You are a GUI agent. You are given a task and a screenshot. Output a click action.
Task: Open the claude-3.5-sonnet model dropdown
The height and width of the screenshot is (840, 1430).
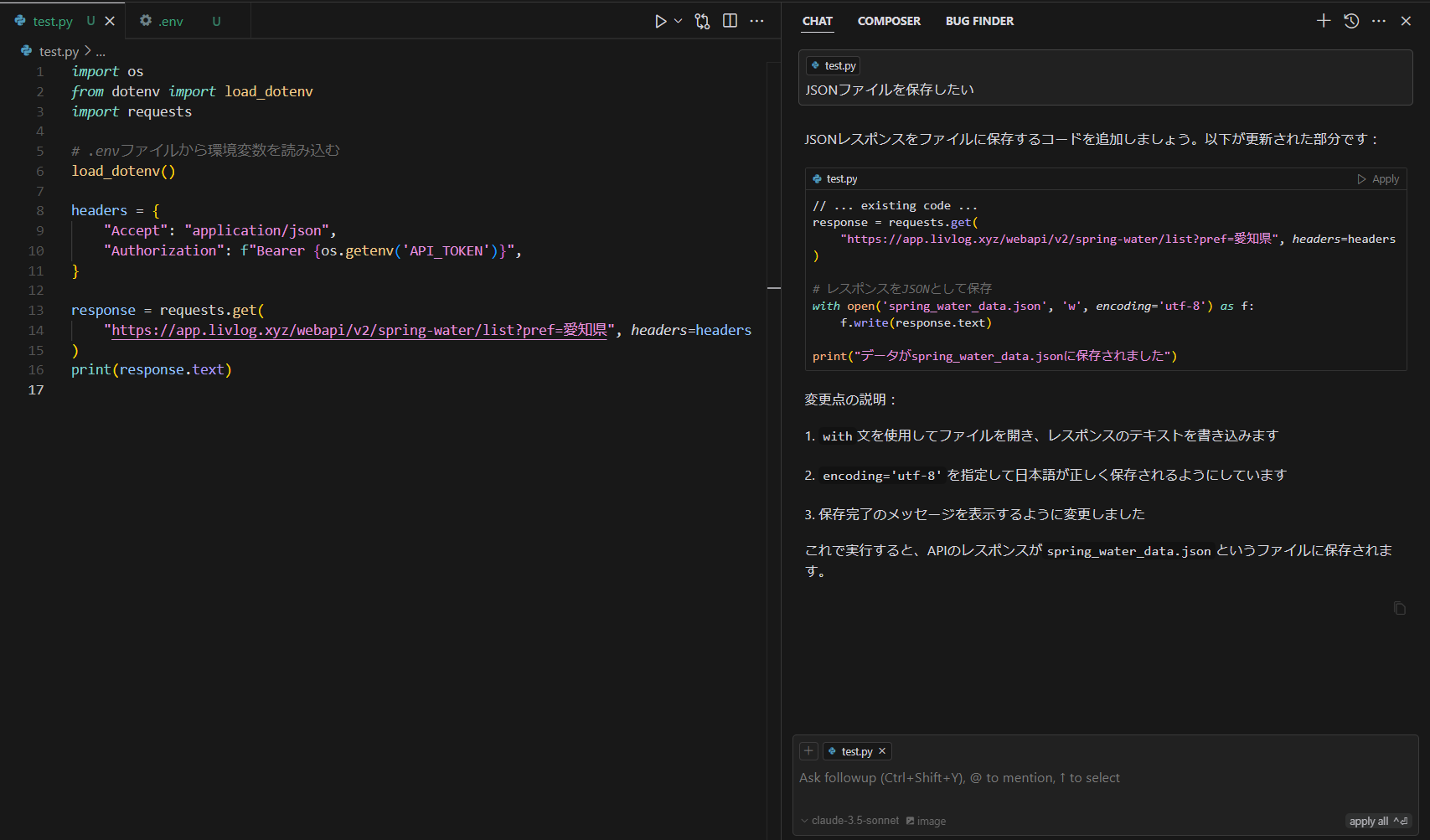(x=849, y=821)
